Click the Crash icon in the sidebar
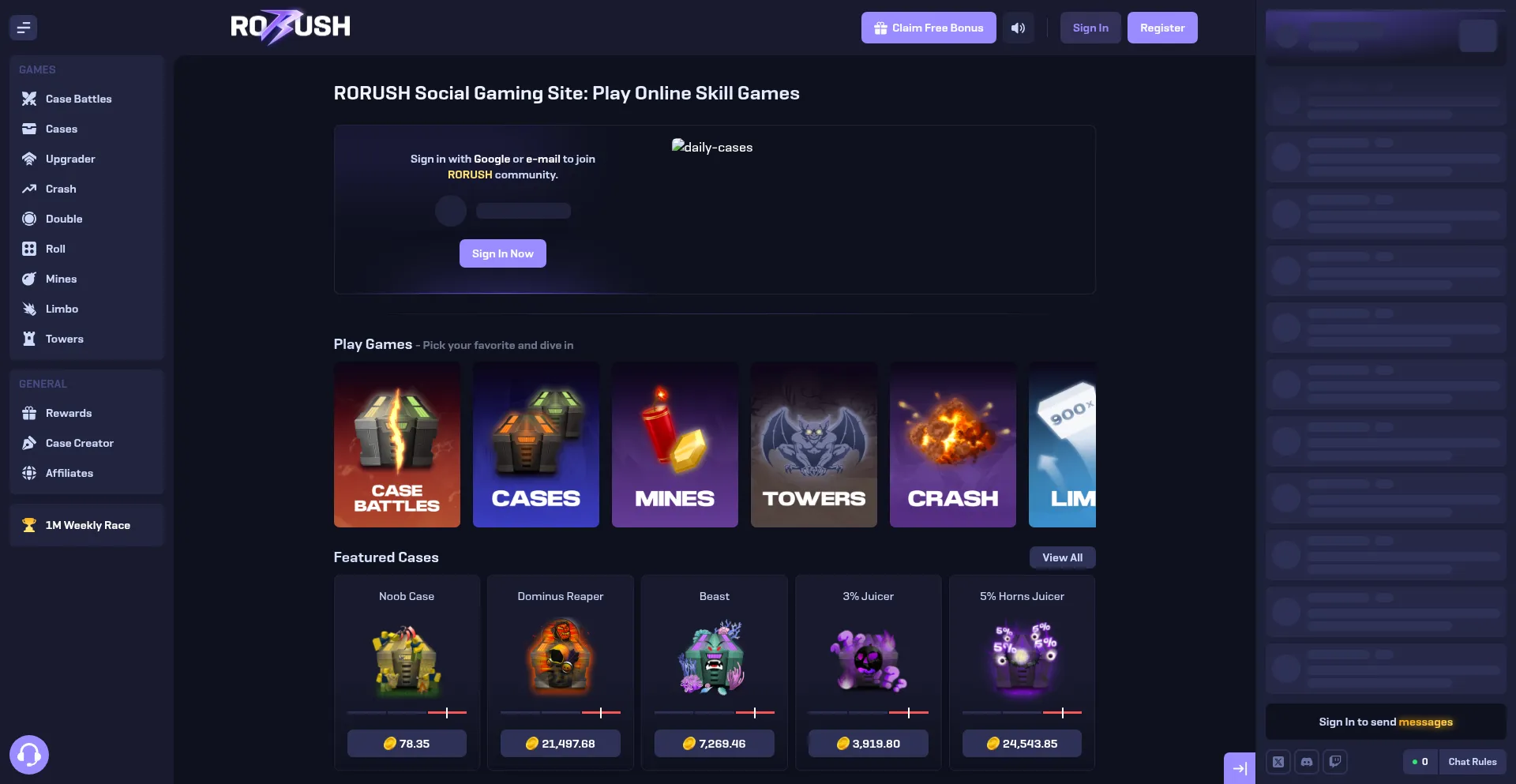This screenshot has width=1516, height=784. click(x=29, y=189)
